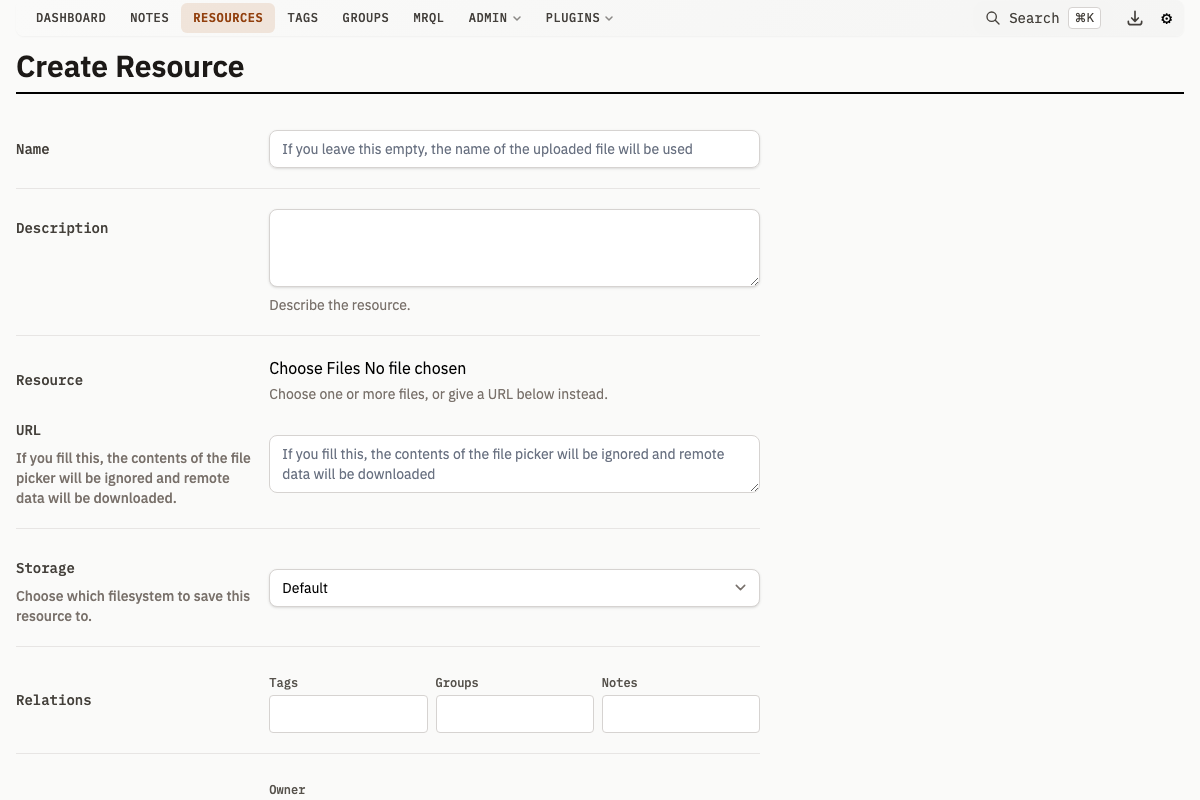Open the Storage dropdown set to Default
The image size is (1200, 800).
pos(514,588)
